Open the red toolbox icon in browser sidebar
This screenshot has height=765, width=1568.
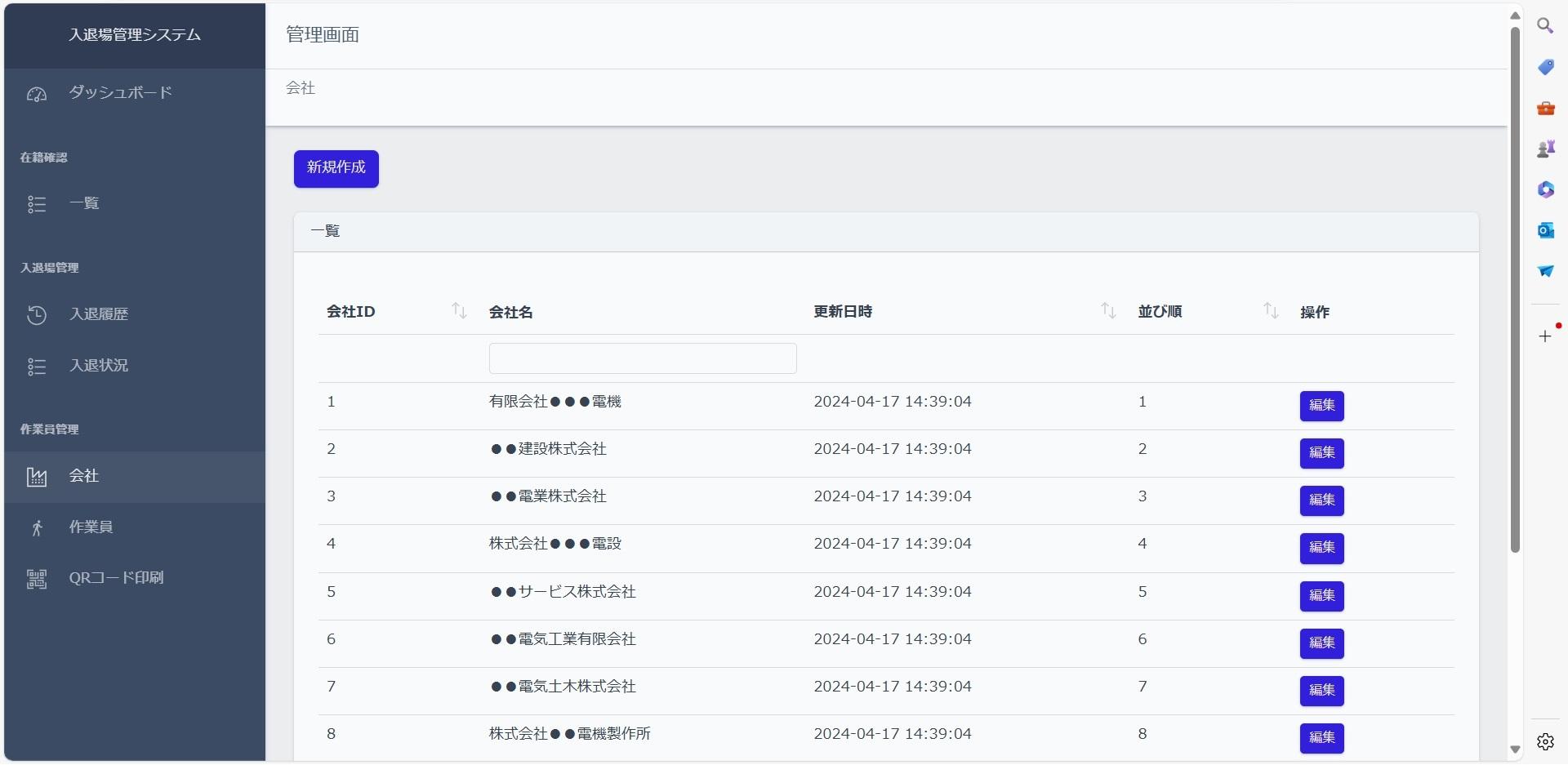click(x=1545, y=108)
